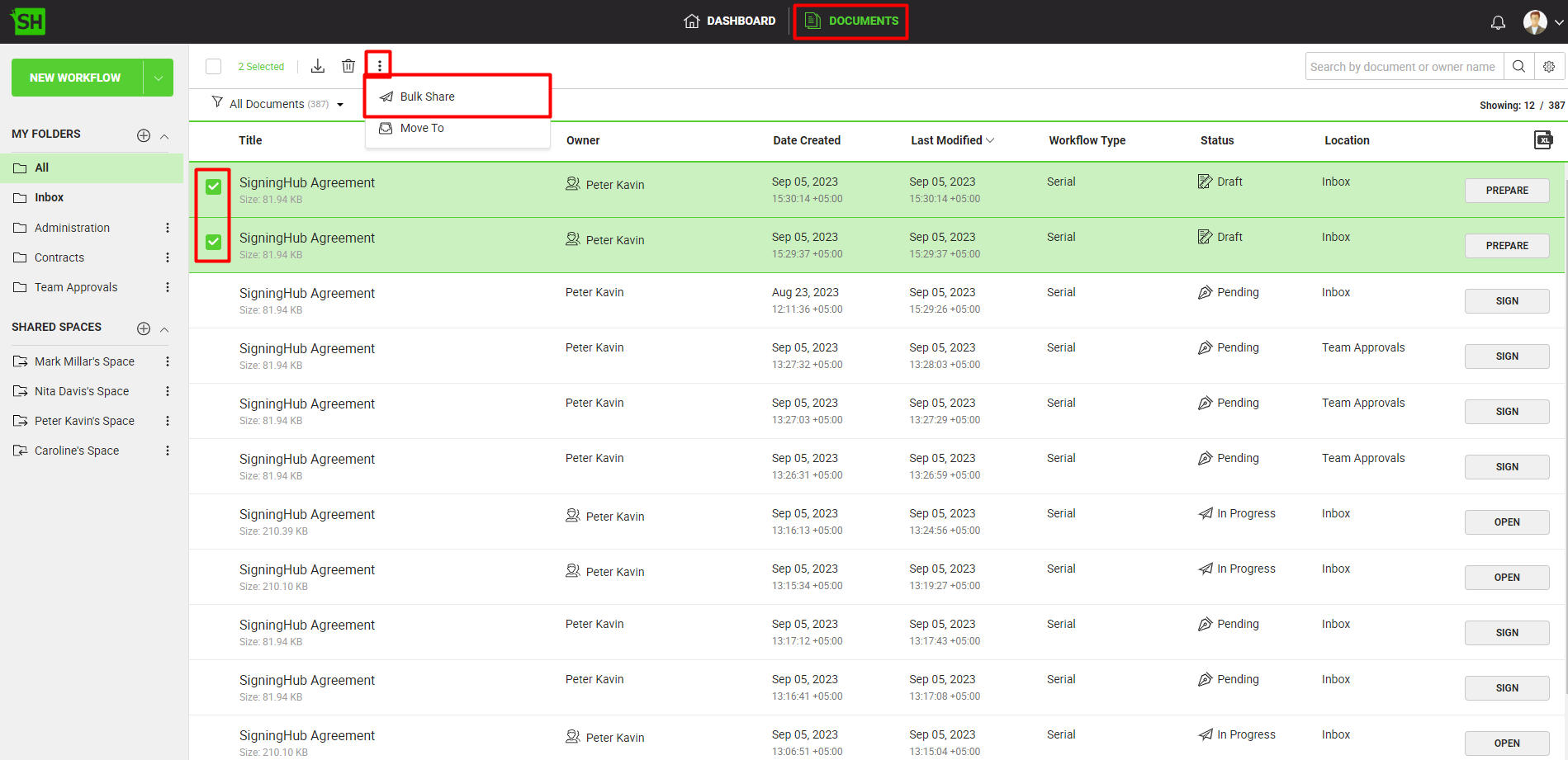
Task: Open advanced search settings gear
Action: (x=1549, y=67)
